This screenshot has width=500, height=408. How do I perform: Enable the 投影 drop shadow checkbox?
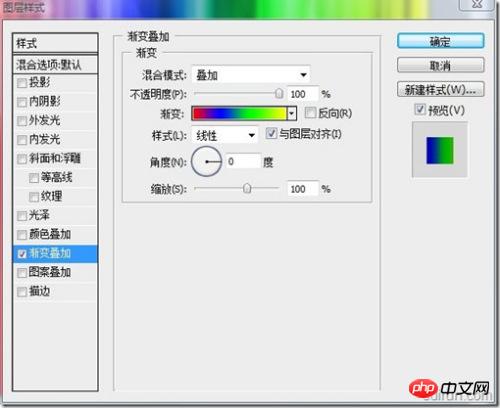tap(22, 83)
